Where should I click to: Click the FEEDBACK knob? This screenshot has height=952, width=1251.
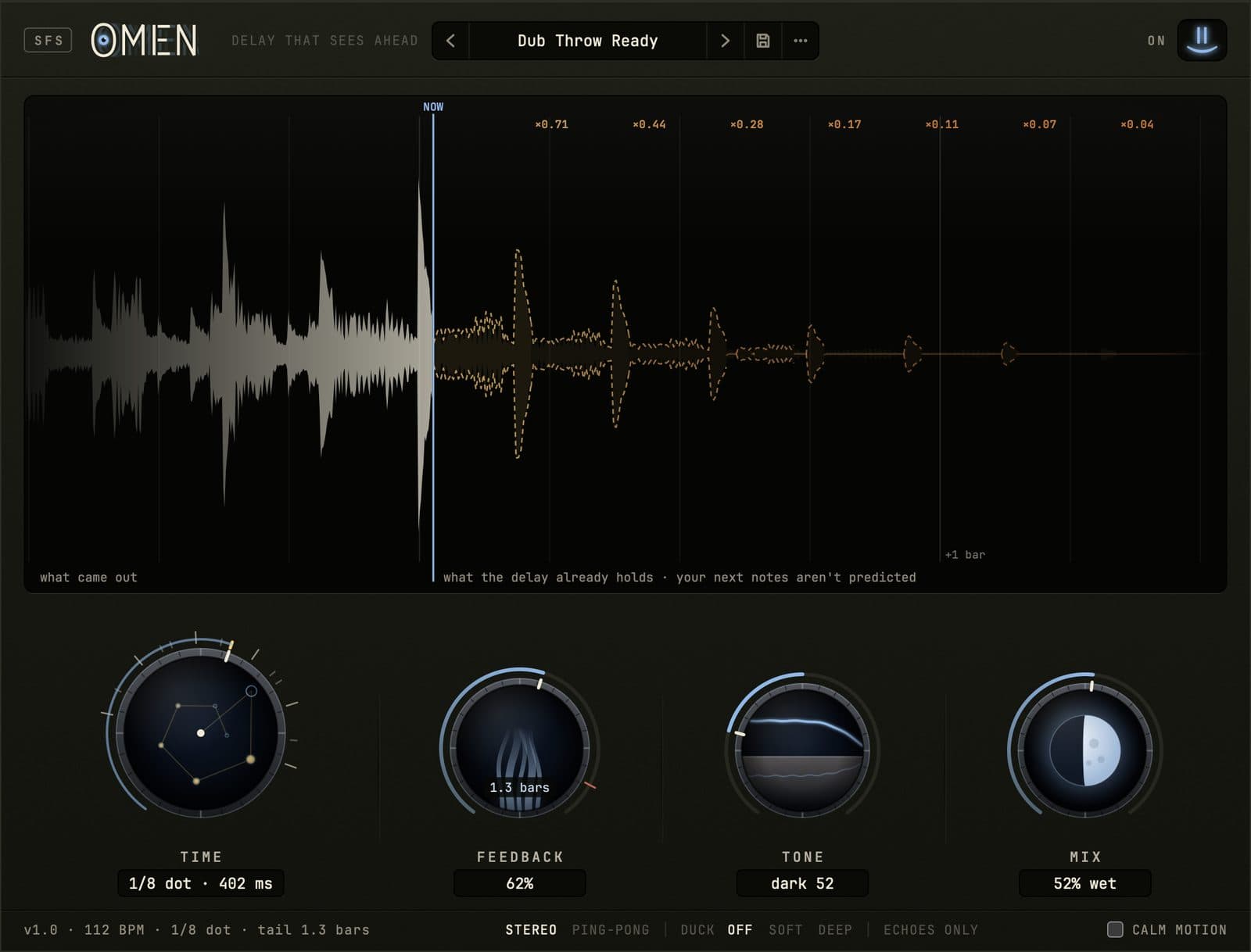click(x=520, y=748)
